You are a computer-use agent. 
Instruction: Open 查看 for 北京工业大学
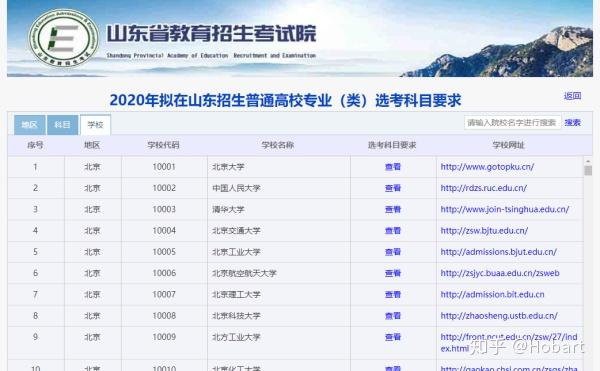point(393,252)
